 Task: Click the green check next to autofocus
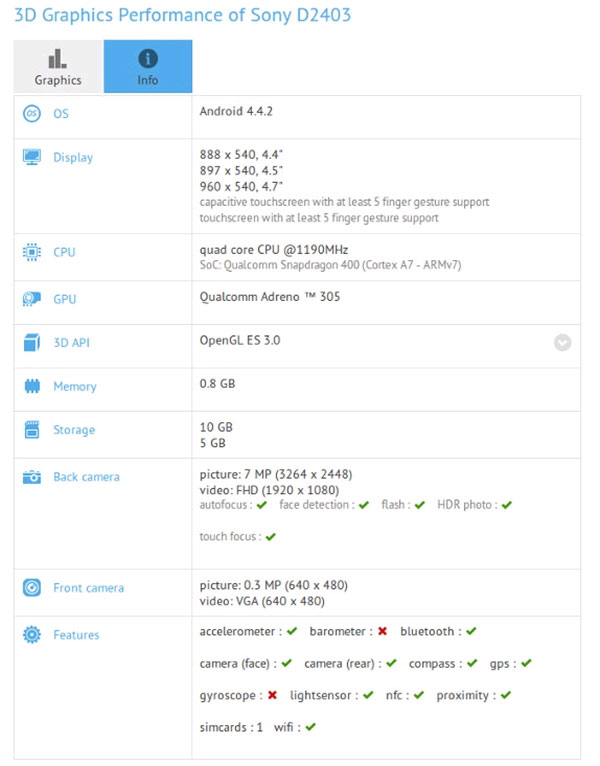point(262,505)
